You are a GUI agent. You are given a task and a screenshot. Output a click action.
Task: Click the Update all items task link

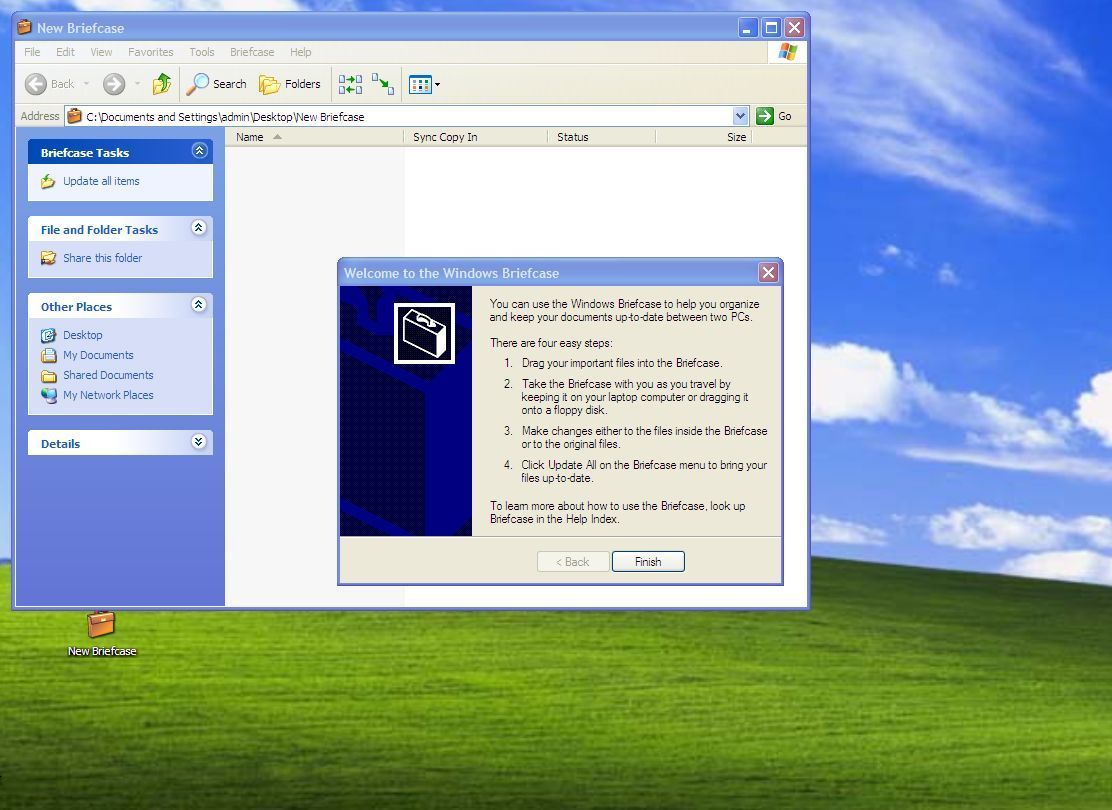(100, 181)
